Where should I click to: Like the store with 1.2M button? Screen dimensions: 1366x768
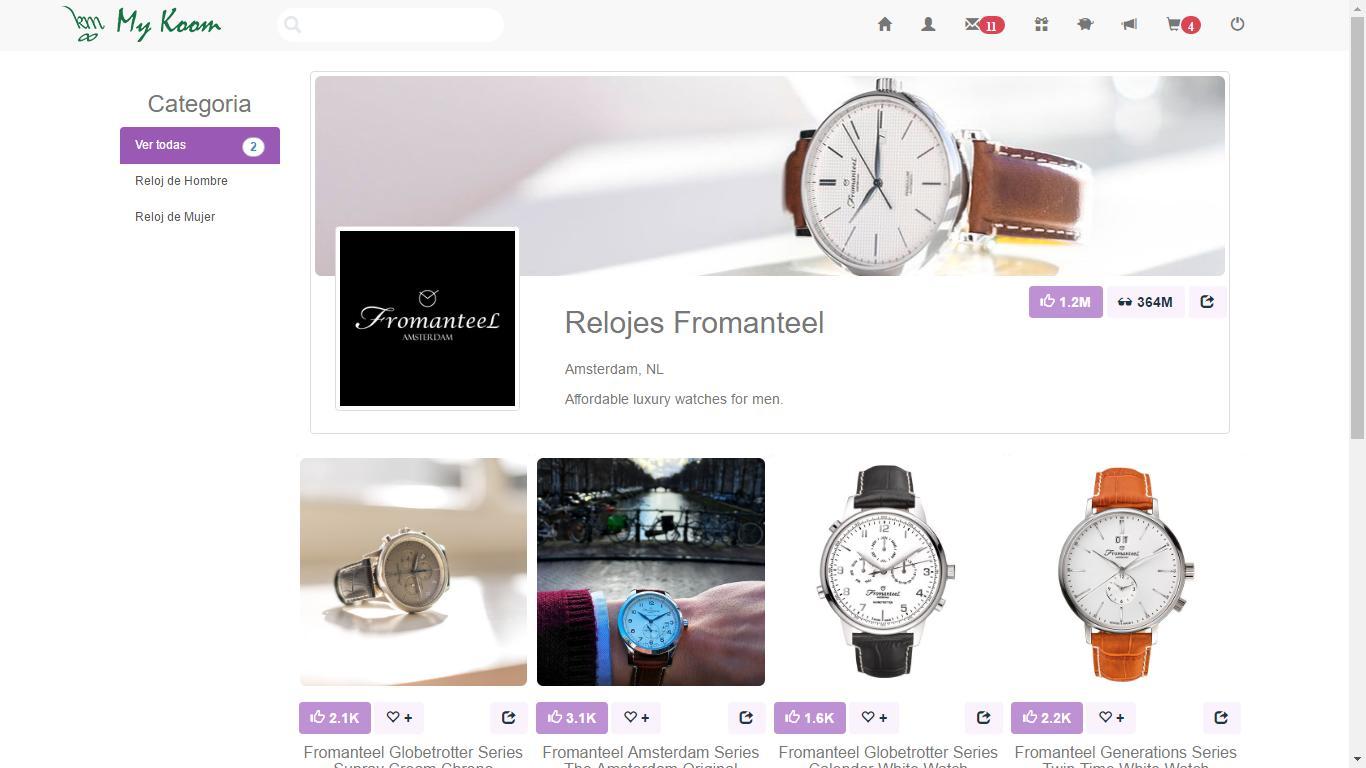1065,302
